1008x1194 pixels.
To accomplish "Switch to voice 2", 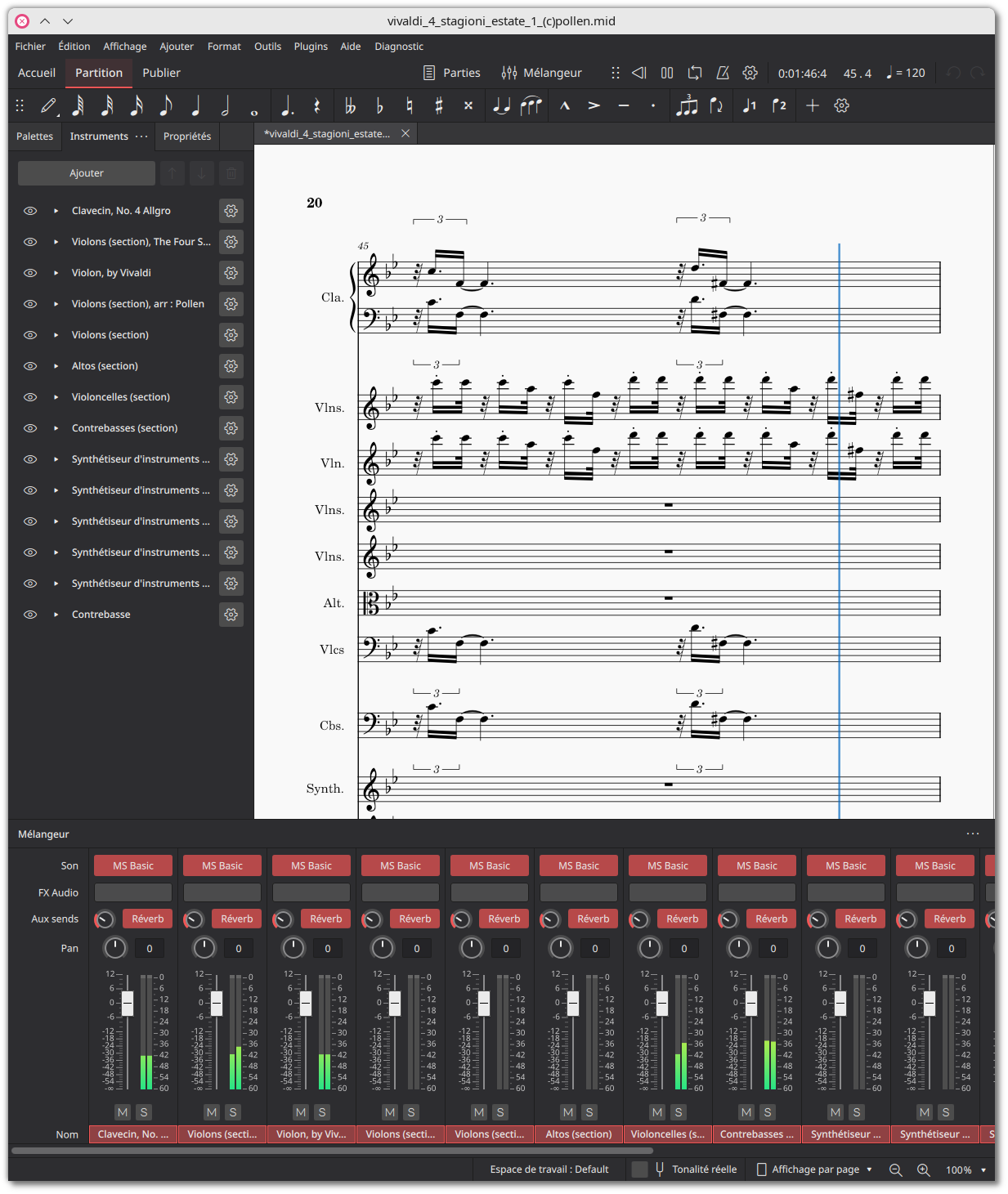I will (x=779, y=105).
